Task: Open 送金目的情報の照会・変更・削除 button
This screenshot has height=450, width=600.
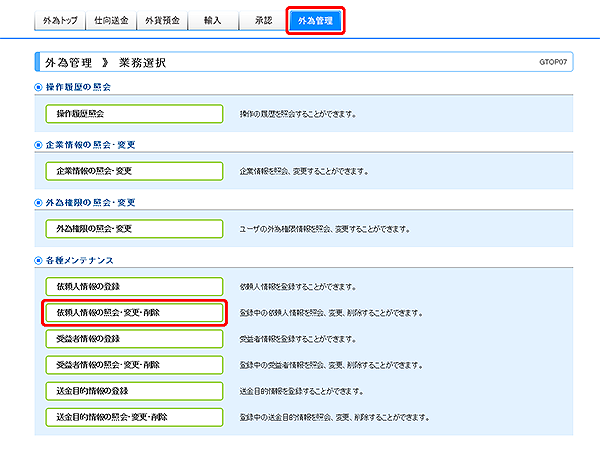Action: coord(133,416)
